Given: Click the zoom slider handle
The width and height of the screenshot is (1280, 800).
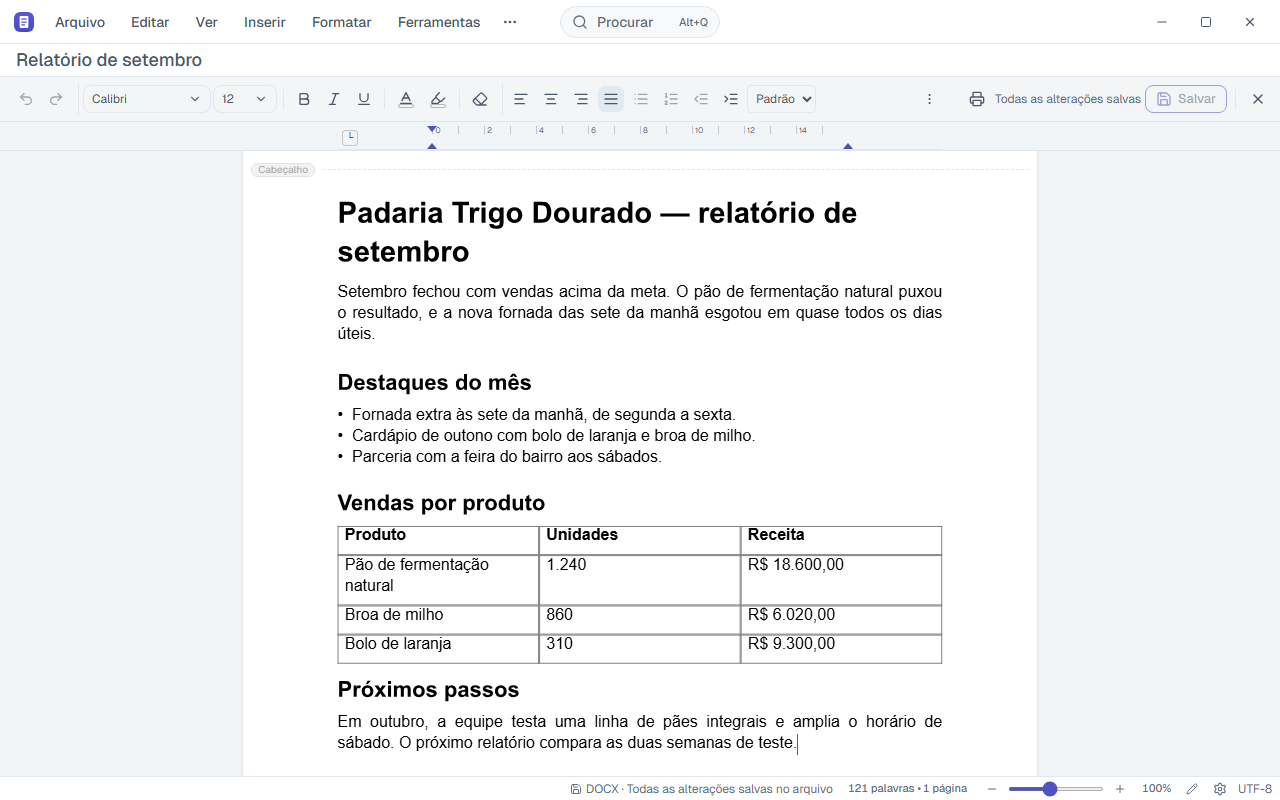Looking at the screenshot, I should 1050,789.
